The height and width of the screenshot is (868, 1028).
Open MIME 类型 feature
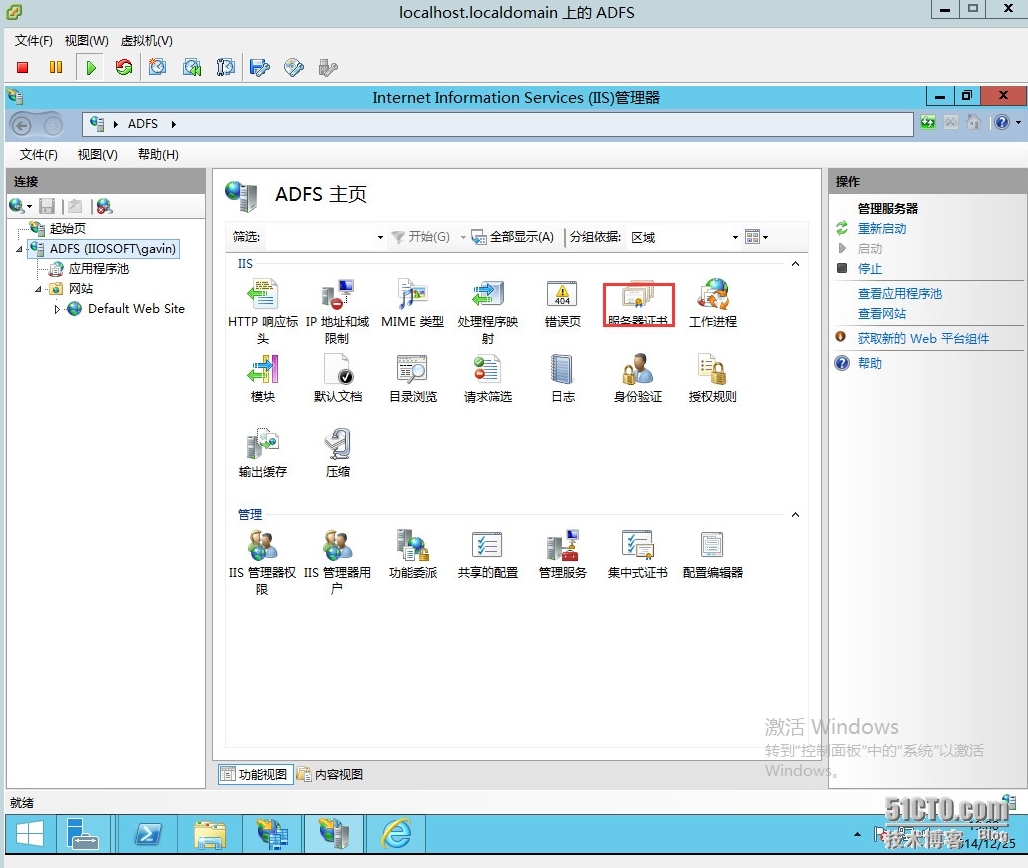tap(412, 304)
